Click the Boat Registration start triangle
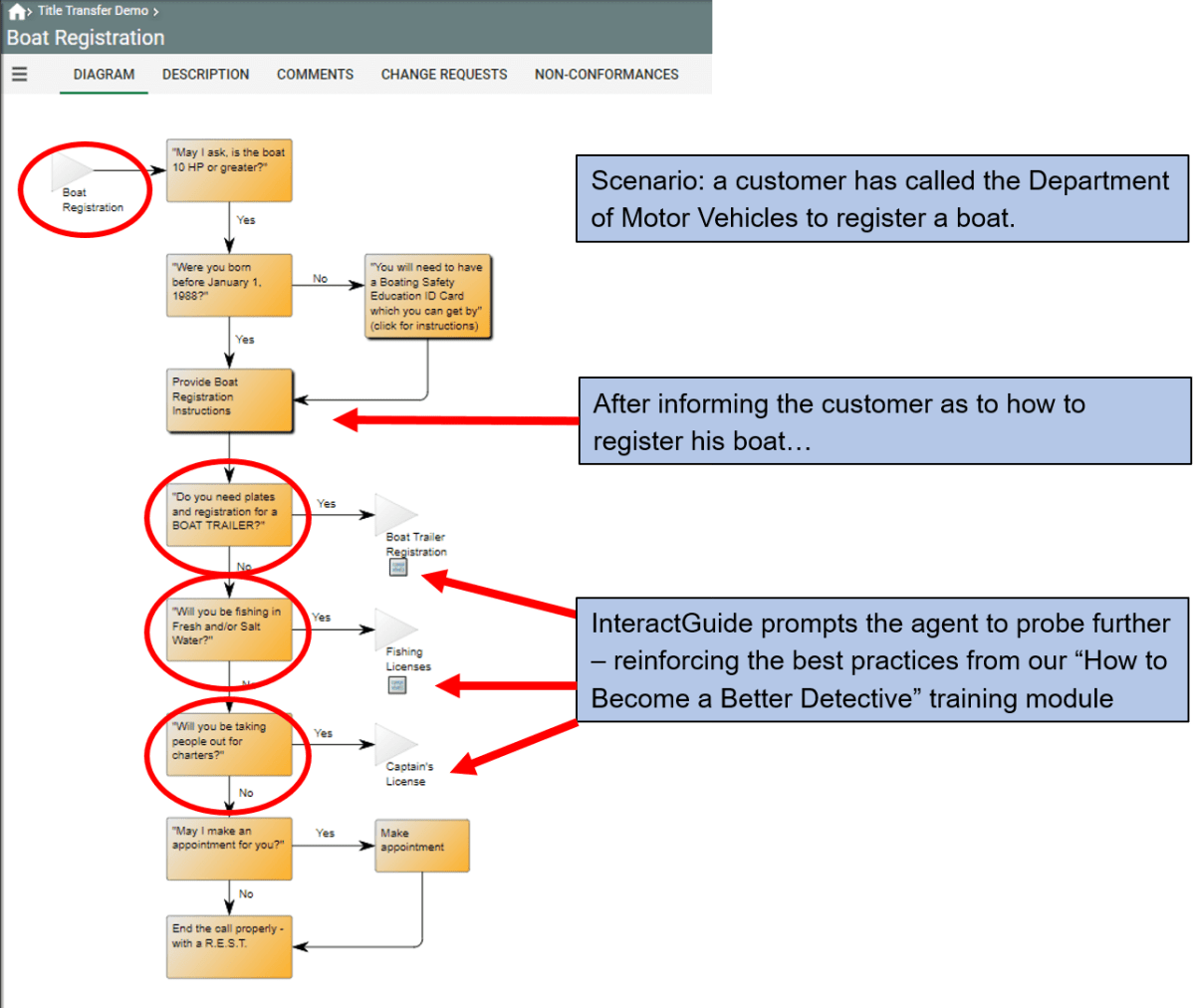Image resolution: width=1195 pixels, height=1008 pixels. [x=72, y=169]
